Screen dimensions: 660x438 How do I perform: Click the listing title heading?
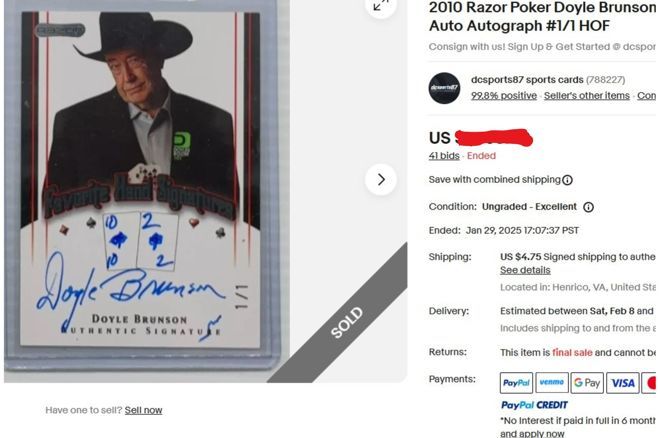pyautogui.click(x=542, y=16)
